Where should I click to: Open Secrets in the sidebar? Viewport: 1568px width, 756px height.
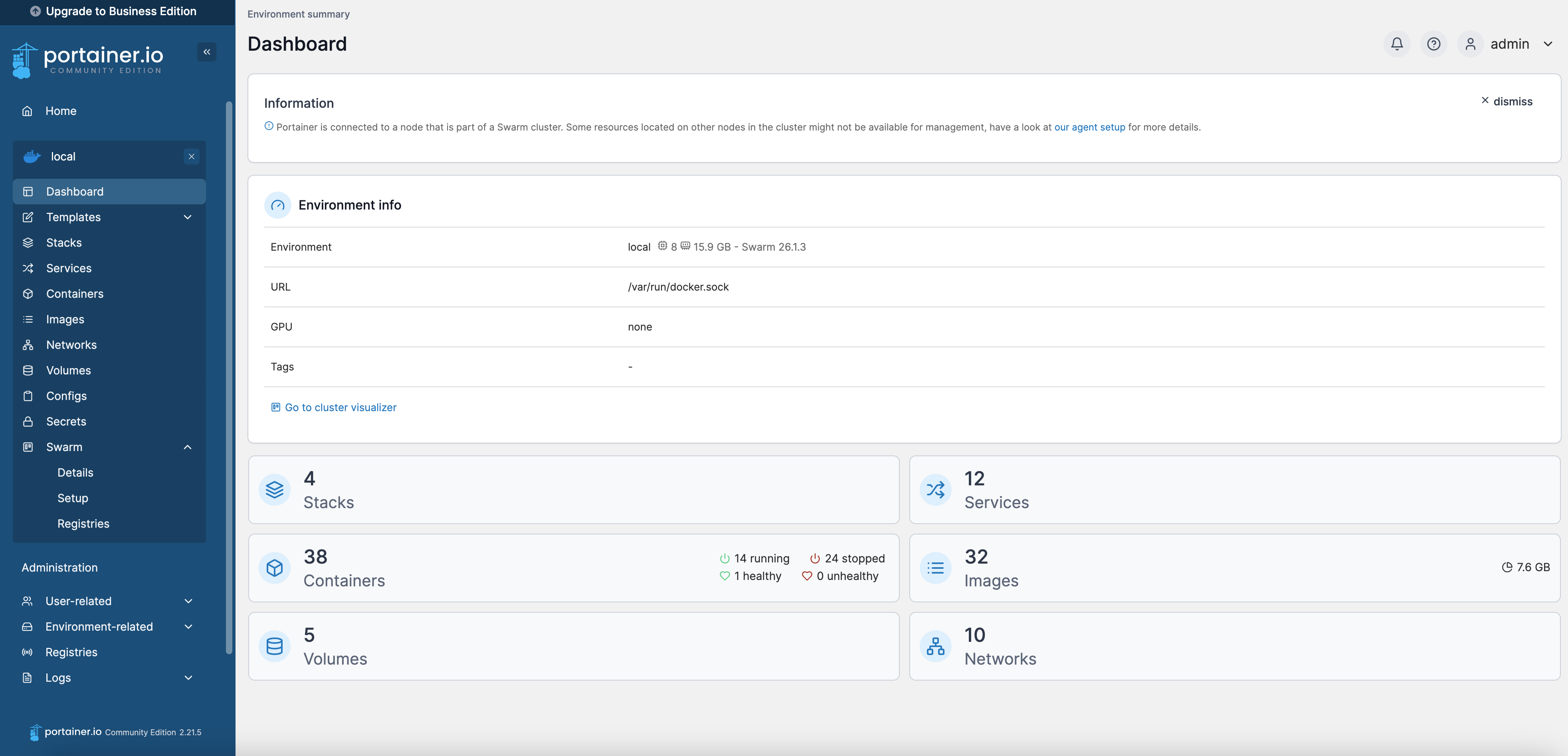point(66,421)
